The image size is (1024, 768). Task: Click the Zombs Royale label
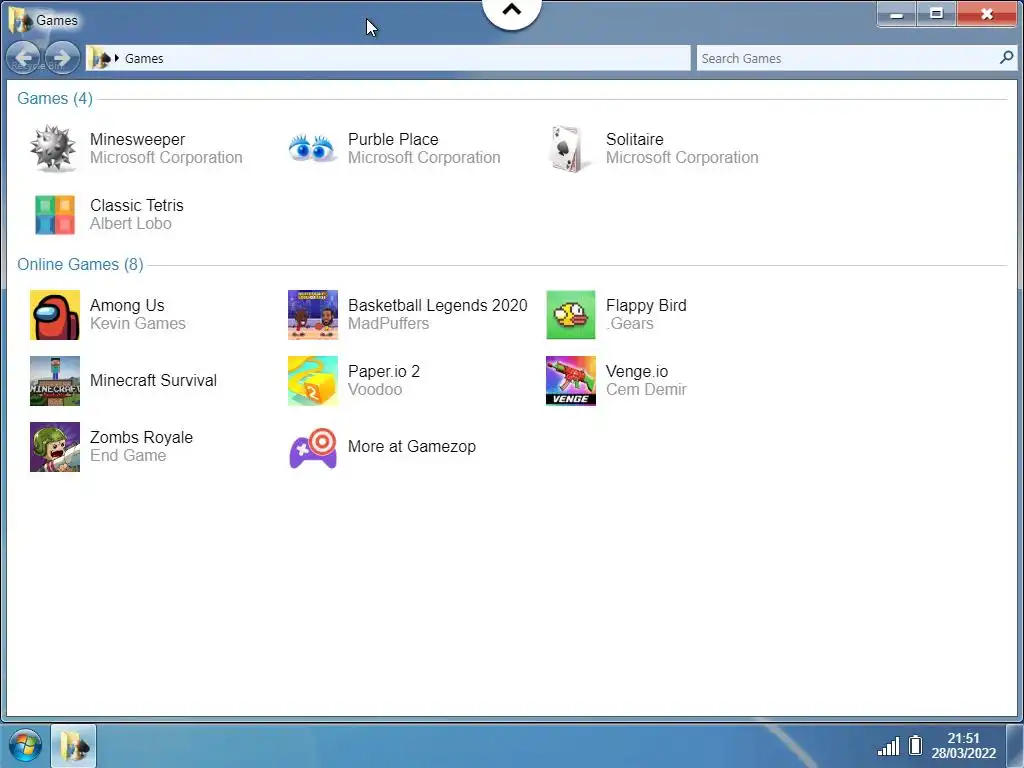pos(141,438)
